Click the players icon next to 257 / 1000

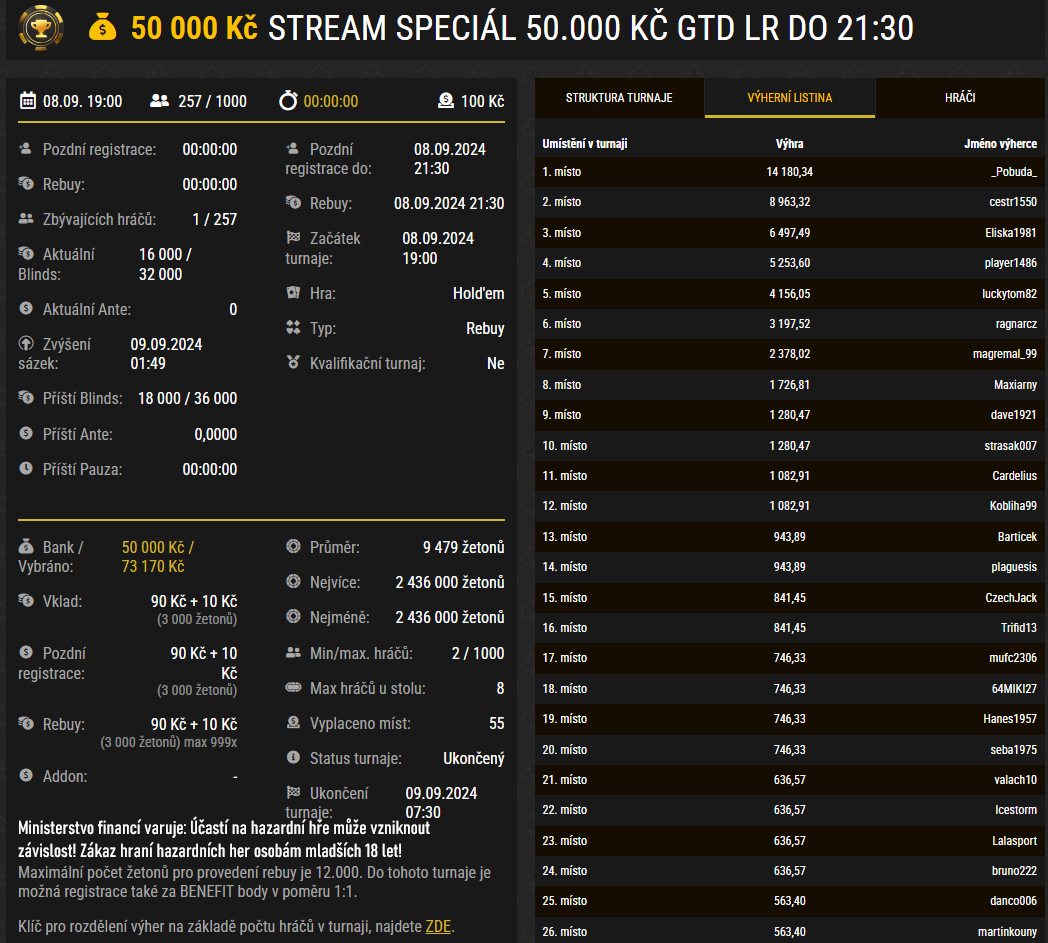[x=159, y=101]
